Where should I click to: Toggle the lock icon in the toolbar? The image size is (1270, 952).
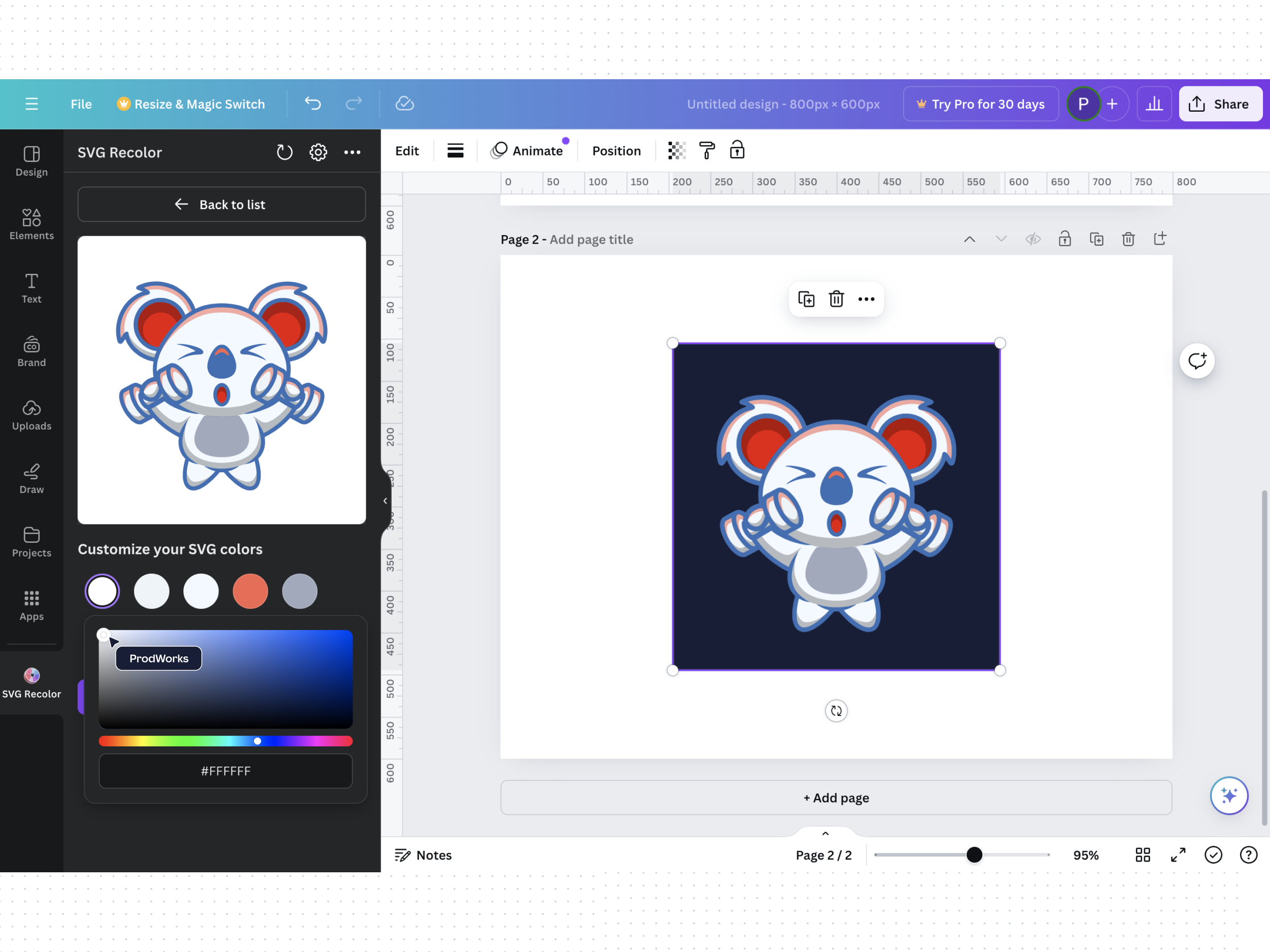pos(737,150)
